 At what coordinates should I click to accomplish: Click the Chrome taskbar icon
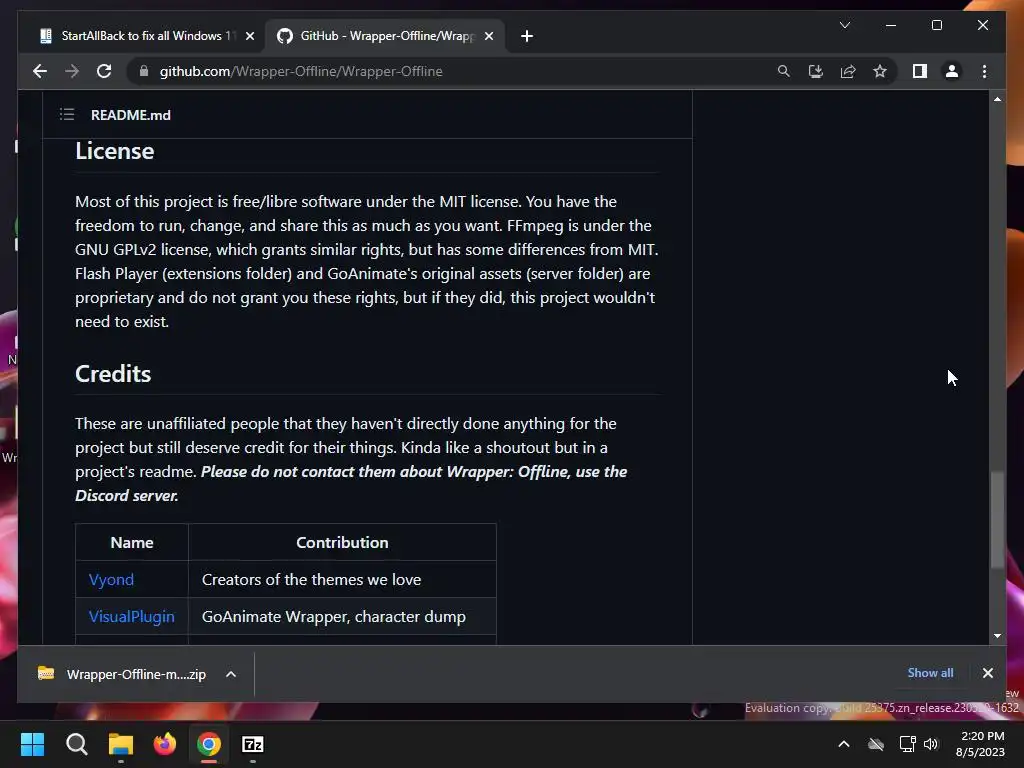pyautogui.click(x=209, y=744)
